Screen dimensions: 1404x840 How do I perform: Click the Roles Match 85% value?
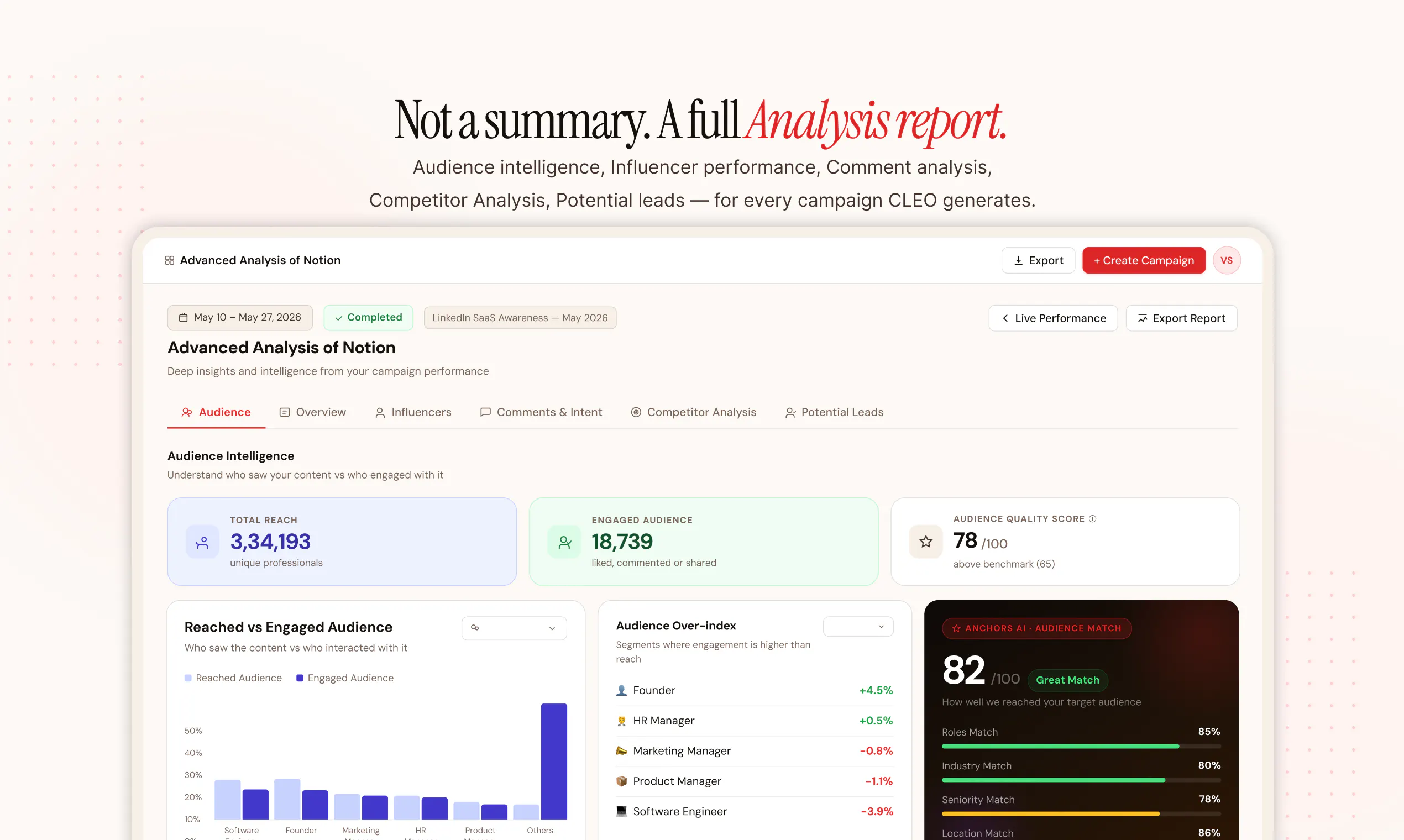[1209, 732]
